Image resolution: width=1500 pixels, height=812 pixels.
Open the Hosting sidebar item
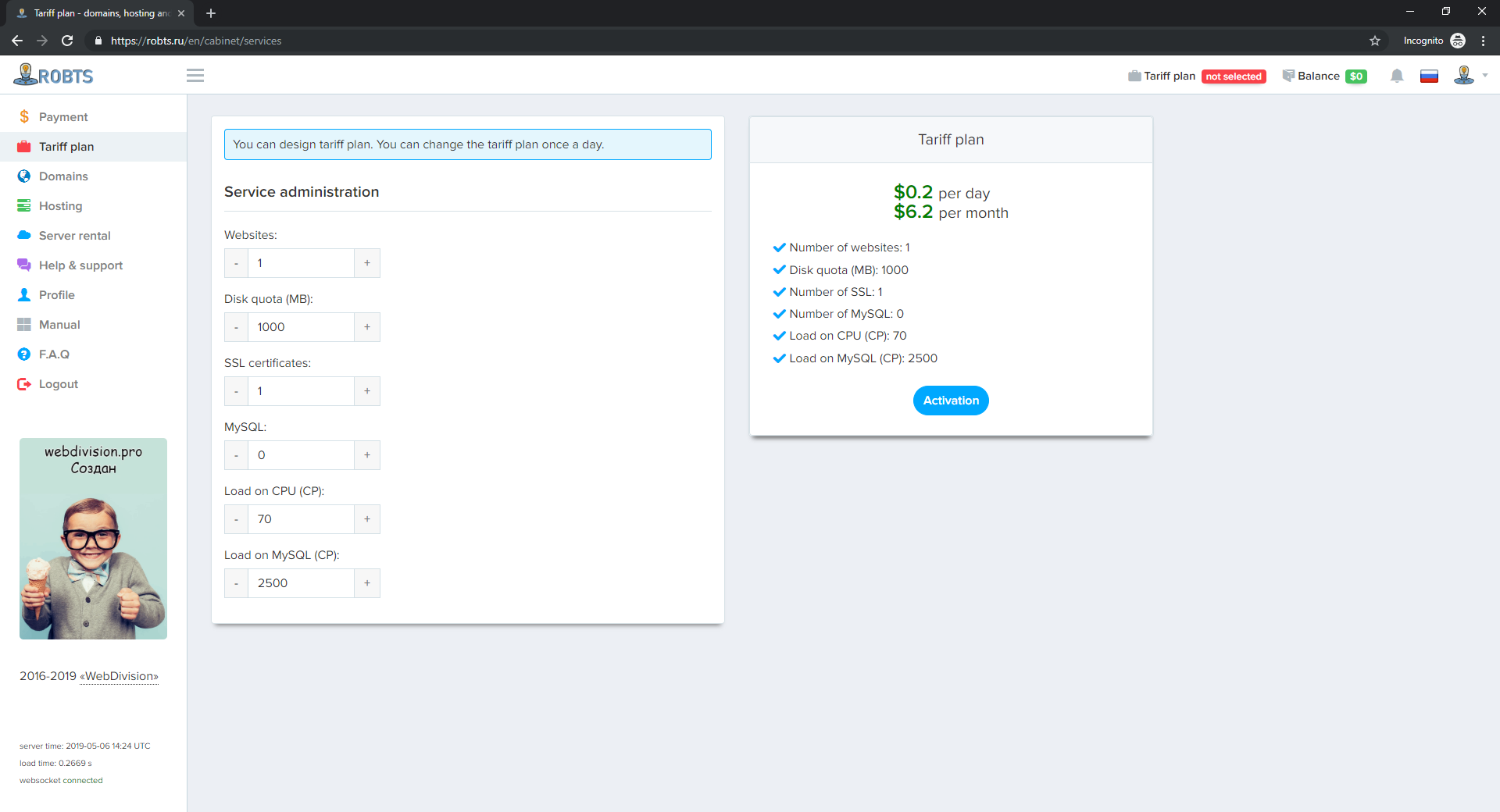tap(60, 206)
